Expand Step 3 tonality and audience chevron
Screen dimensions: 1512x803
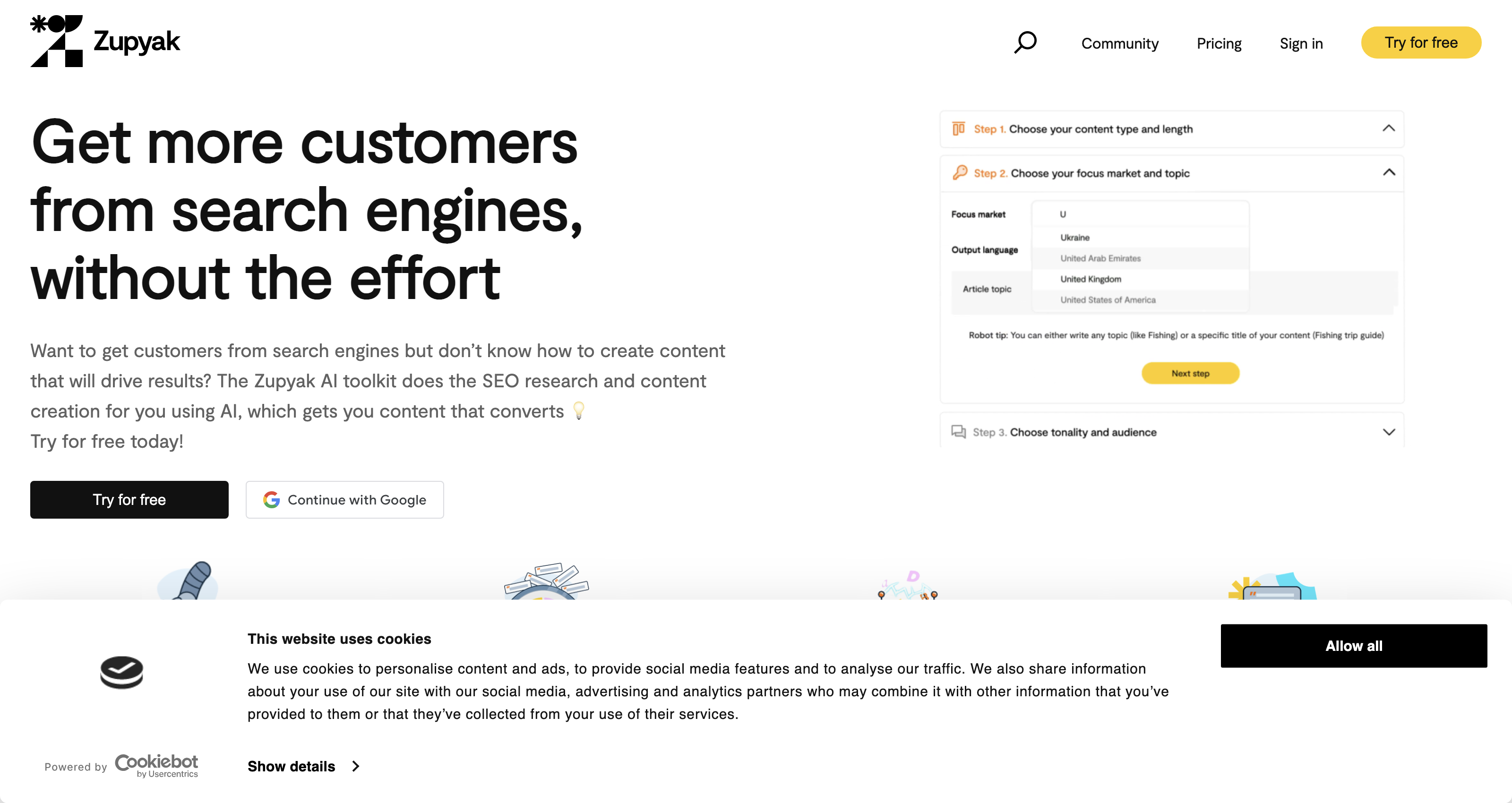(x=1389, y=432)
